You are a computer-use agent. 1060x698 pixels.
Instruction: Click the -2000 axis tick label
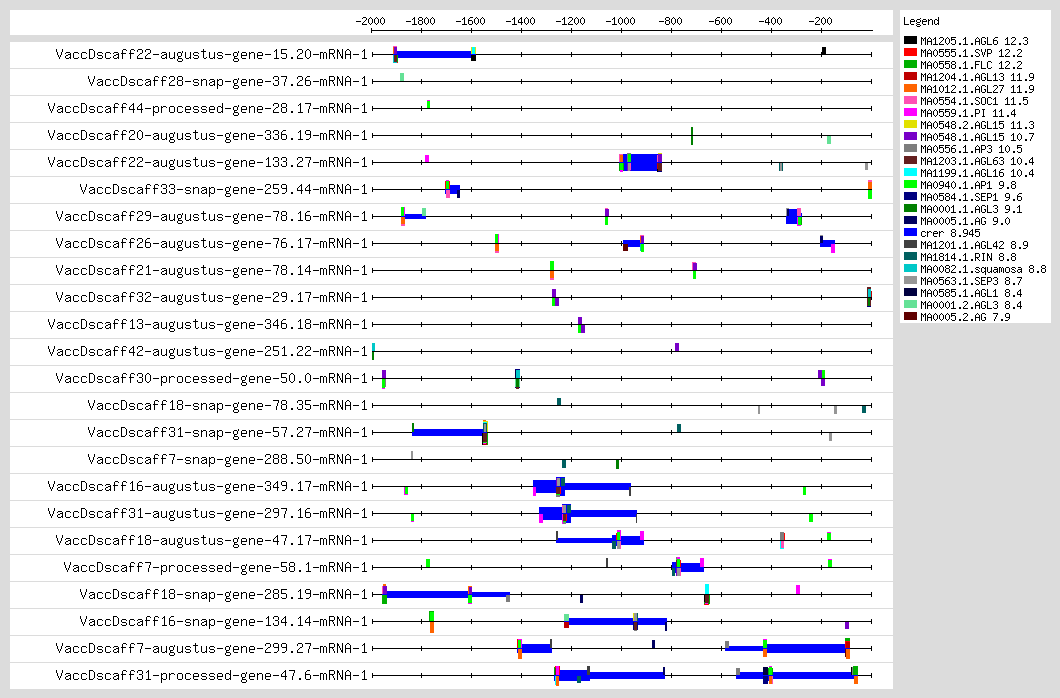point(371,20)
